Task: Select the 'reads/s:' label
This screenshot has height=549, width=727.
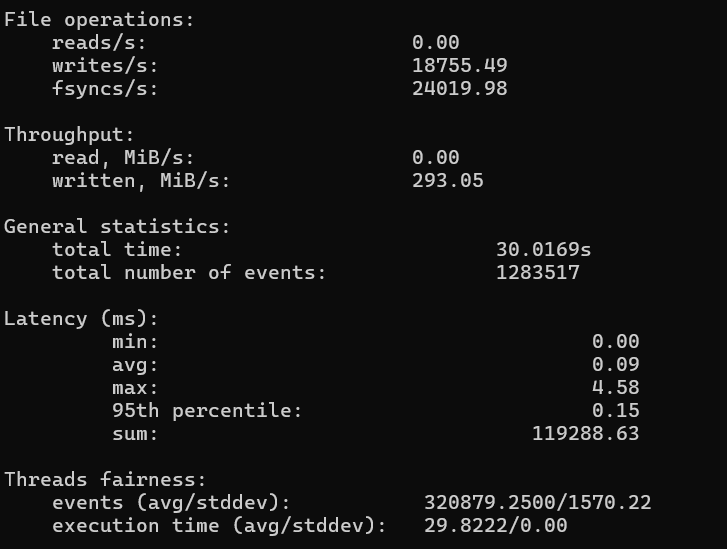Action: pyautogui.click(x=99, y=43)
